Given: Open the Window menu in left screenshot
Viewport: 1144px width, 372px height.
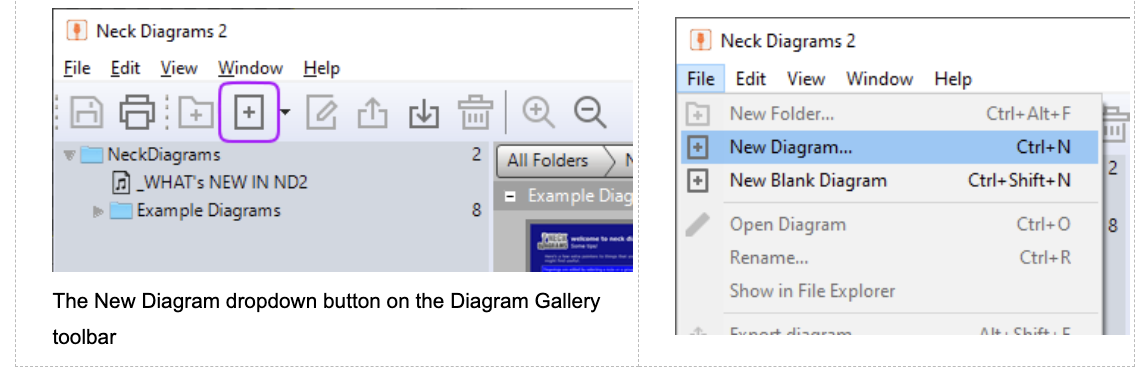Looking at the screenshot, I should click(x=250, y=69).
